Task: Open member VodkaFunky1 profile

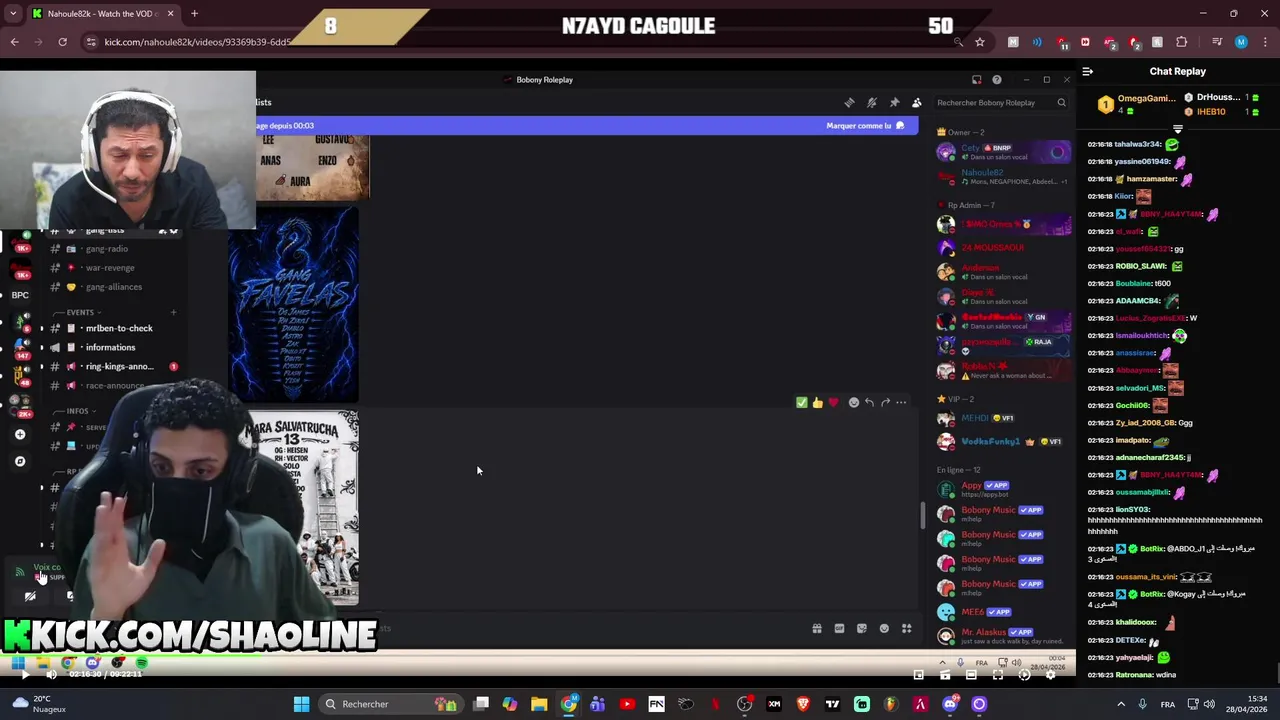Action: 1003,442
